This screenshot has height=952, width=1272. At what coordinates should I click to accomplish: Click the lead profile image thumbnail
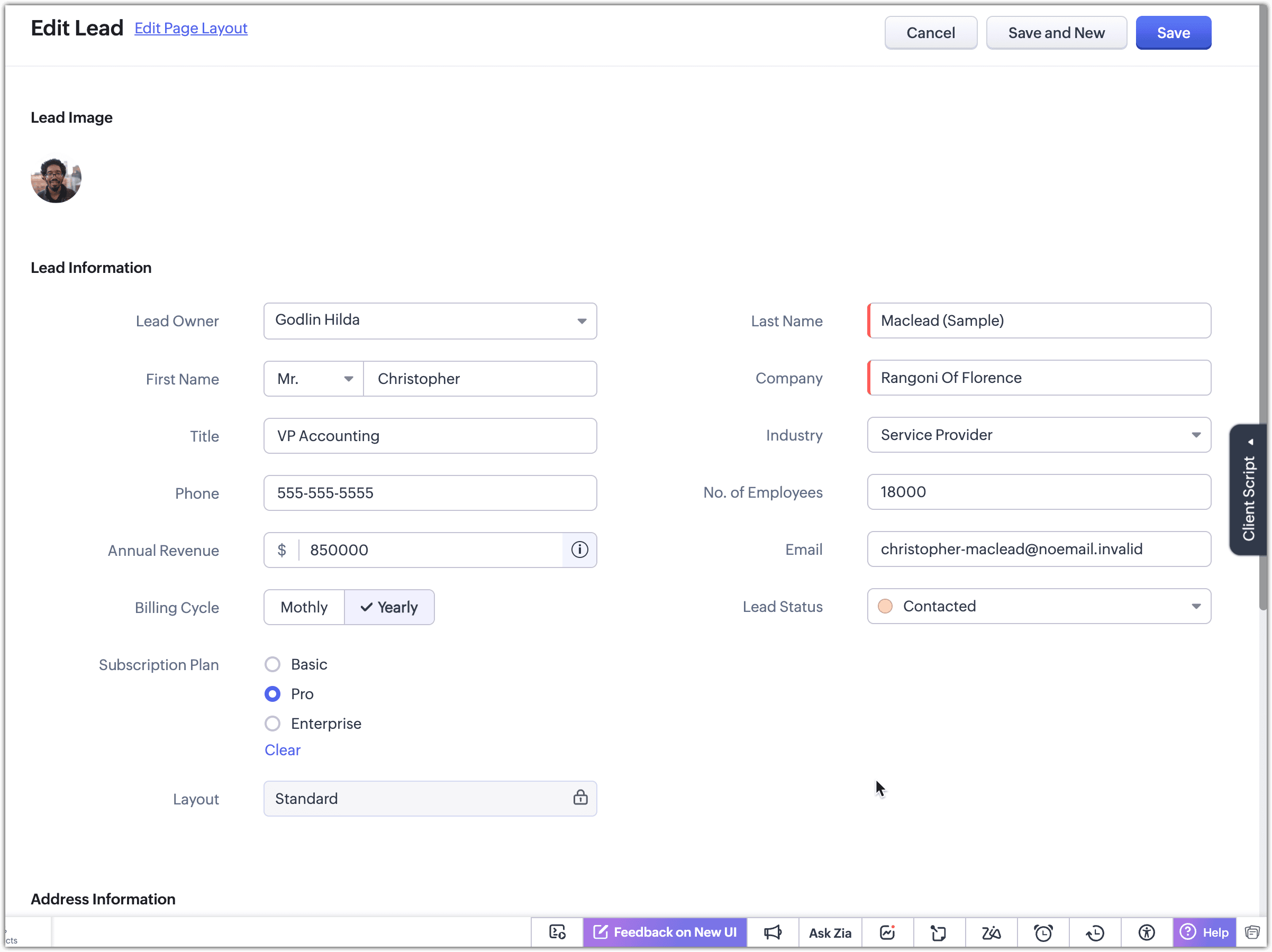(56, 179)
